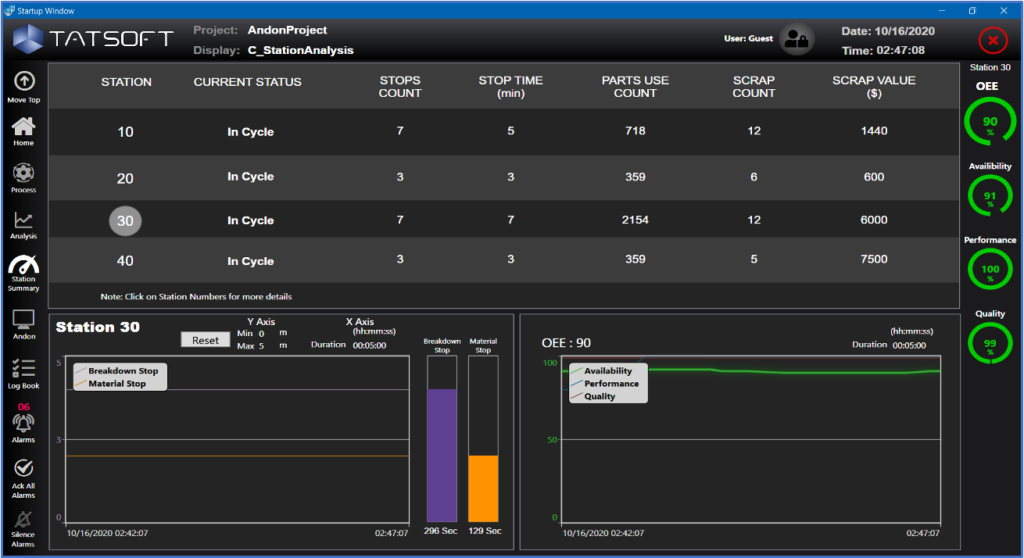The height and width of the screenshot is (558, 1024).
Task: Click the Move Top arrow icon
Action: (24, 82)
